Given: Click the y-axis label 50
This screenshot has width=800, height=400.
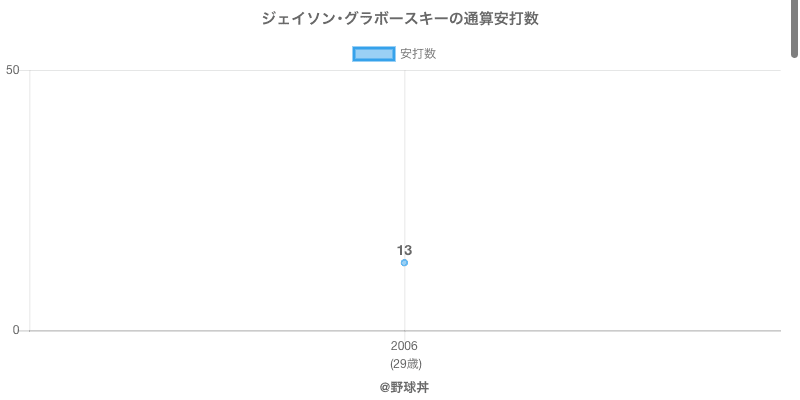Looking at the screenshot, I should click(x=13, y=70).
